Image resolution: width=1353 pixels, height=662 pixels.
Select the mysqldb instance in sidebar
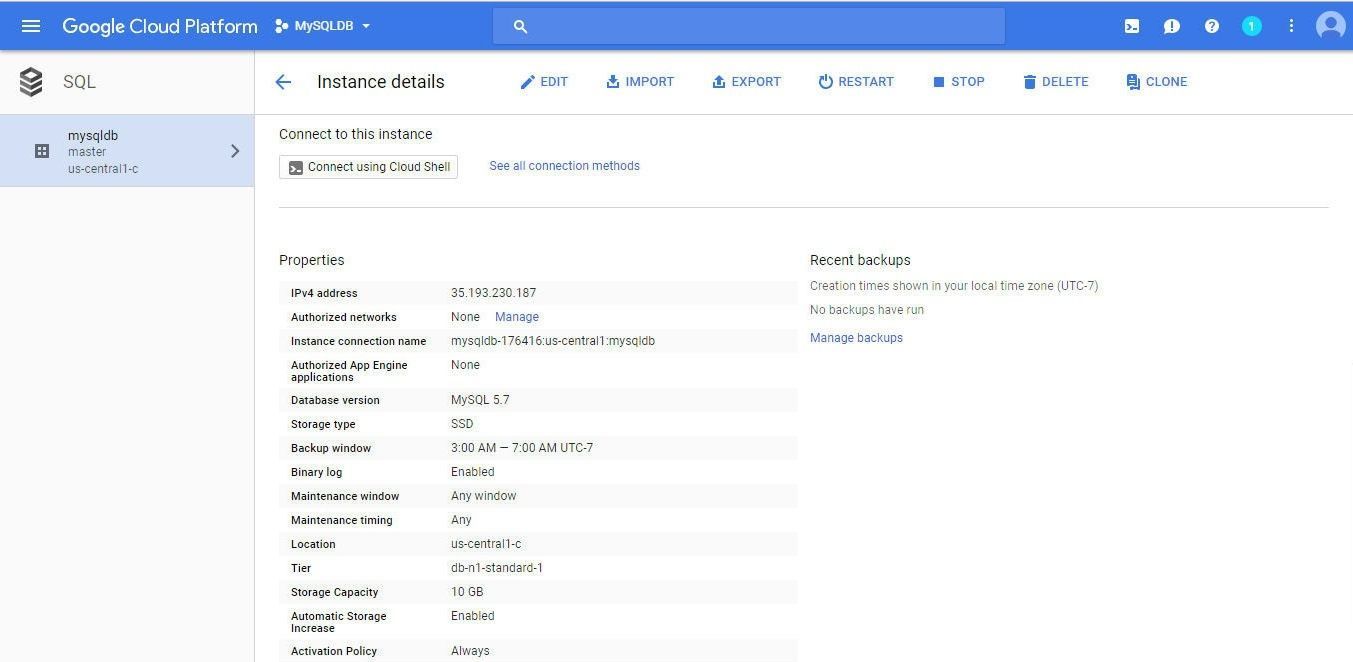click(127, 151)
